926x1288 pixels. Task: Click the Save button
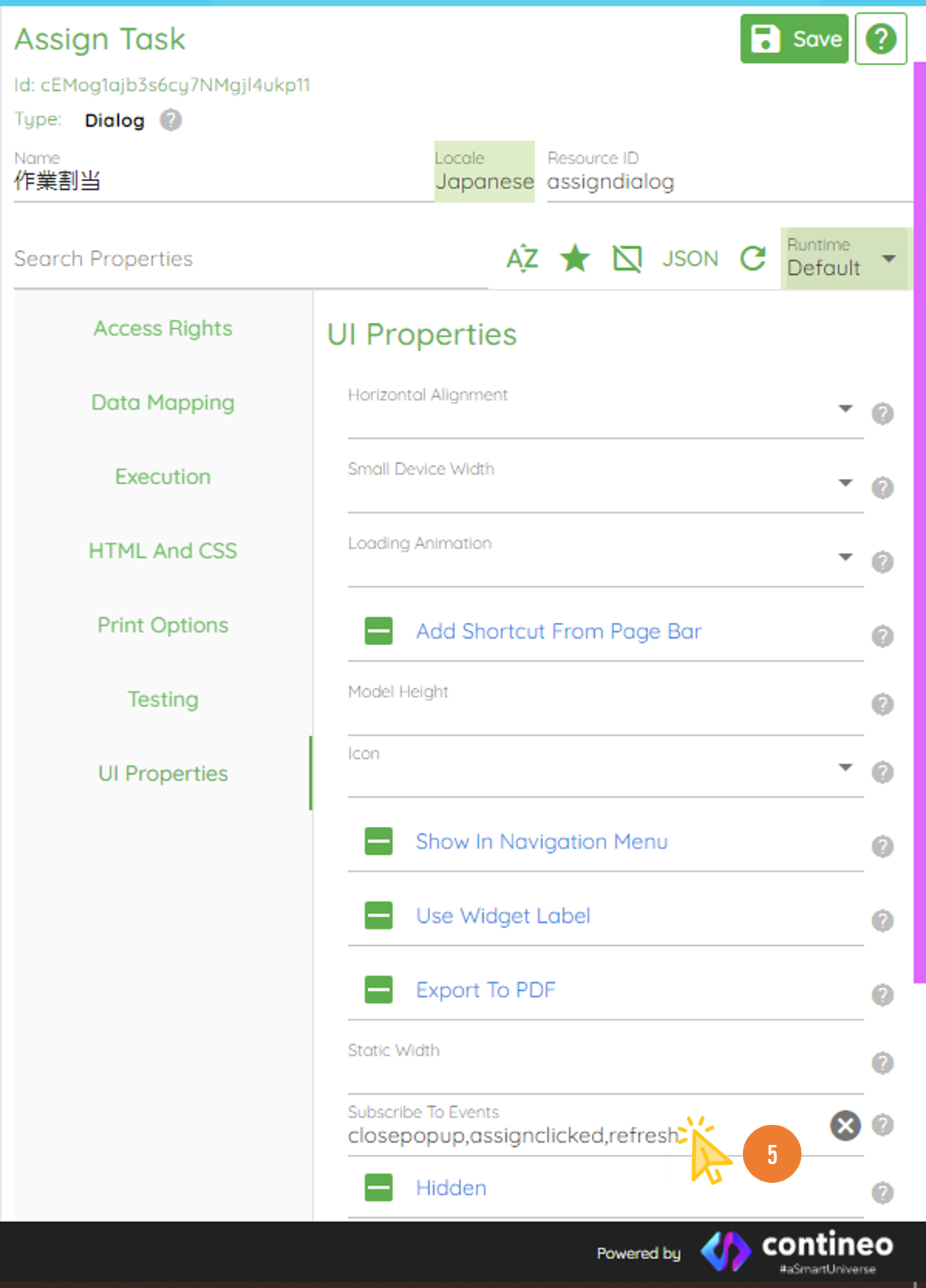tap(794, 39)
